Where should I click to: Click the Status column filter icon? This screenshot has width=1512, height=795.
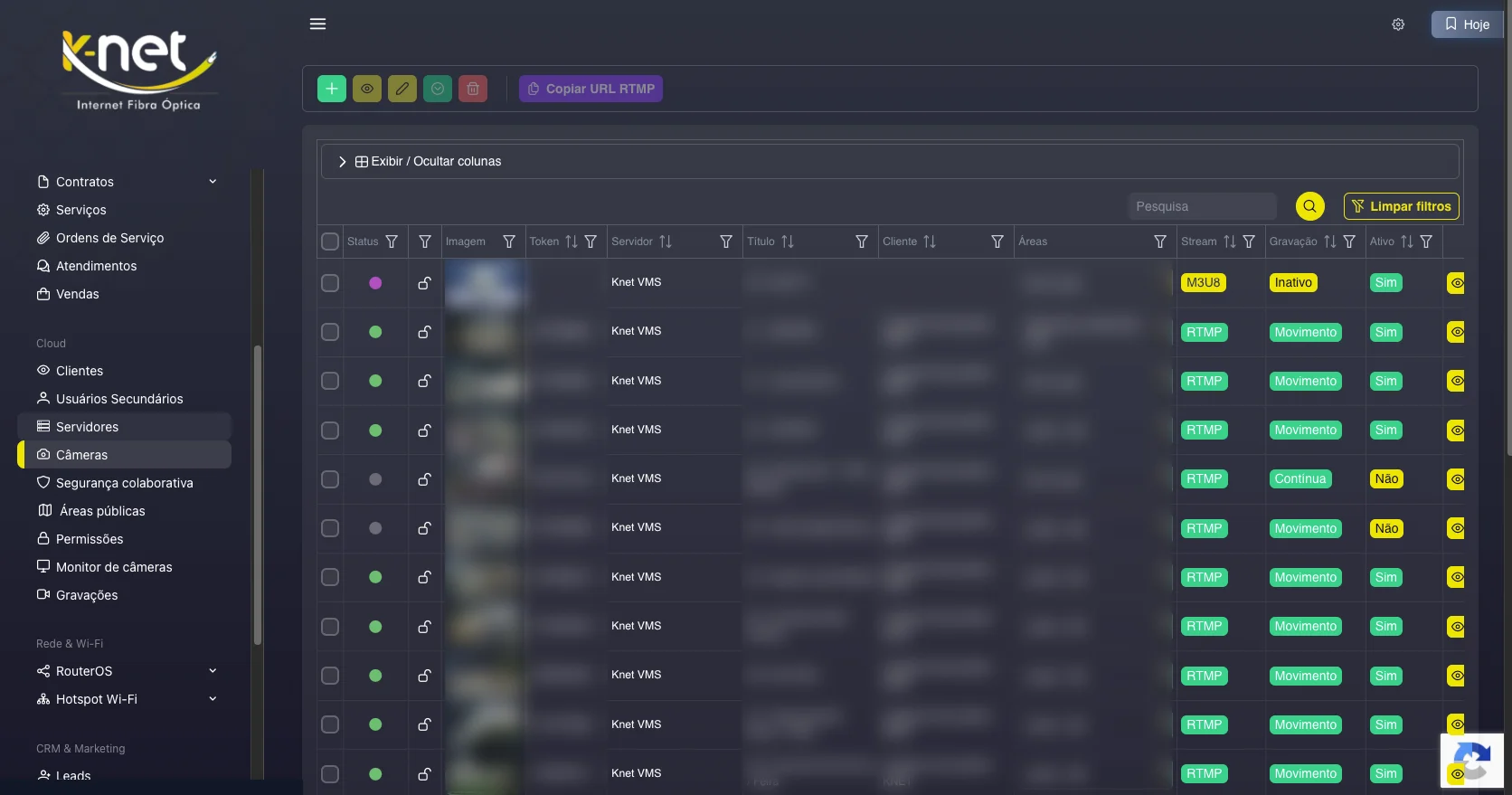pos(392,241)
